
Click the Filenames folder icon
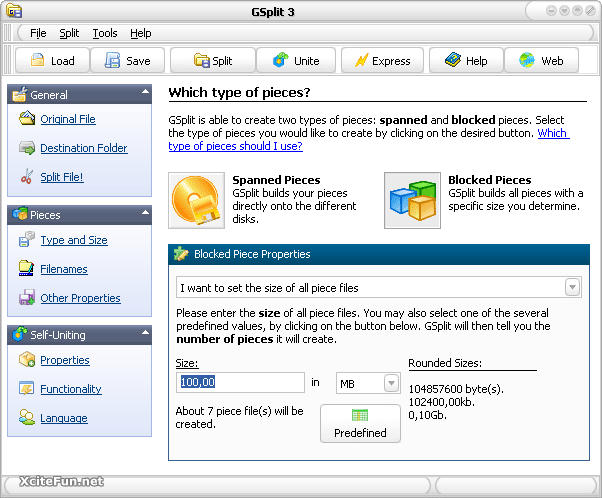click(x=27, y=268)
